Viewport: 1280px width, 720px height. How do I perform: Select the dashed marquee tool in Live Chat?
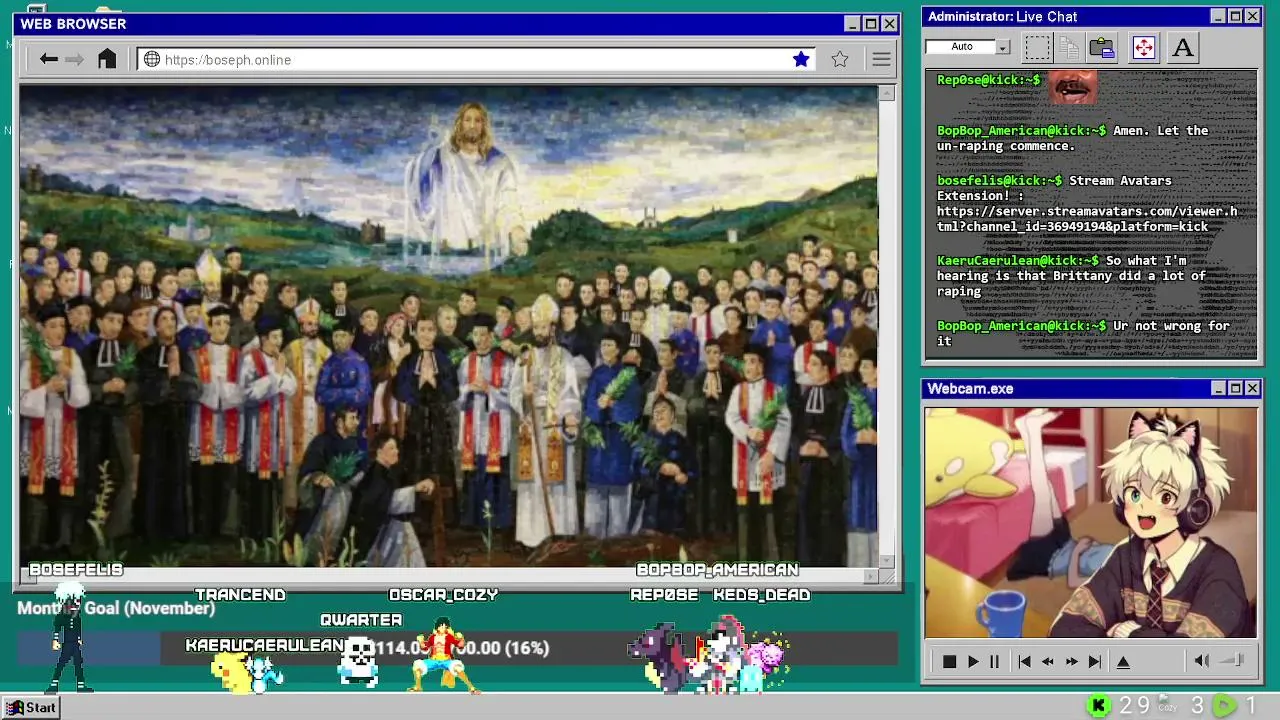(x=1037, y=47)
